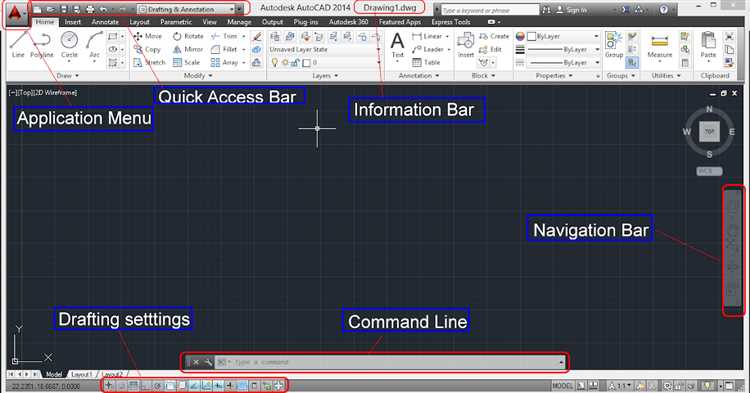Click the Help question mark icon
Image resolution: width=750 pixels, height=393 pixels.
pyautogui.click(x=663, y=9)
